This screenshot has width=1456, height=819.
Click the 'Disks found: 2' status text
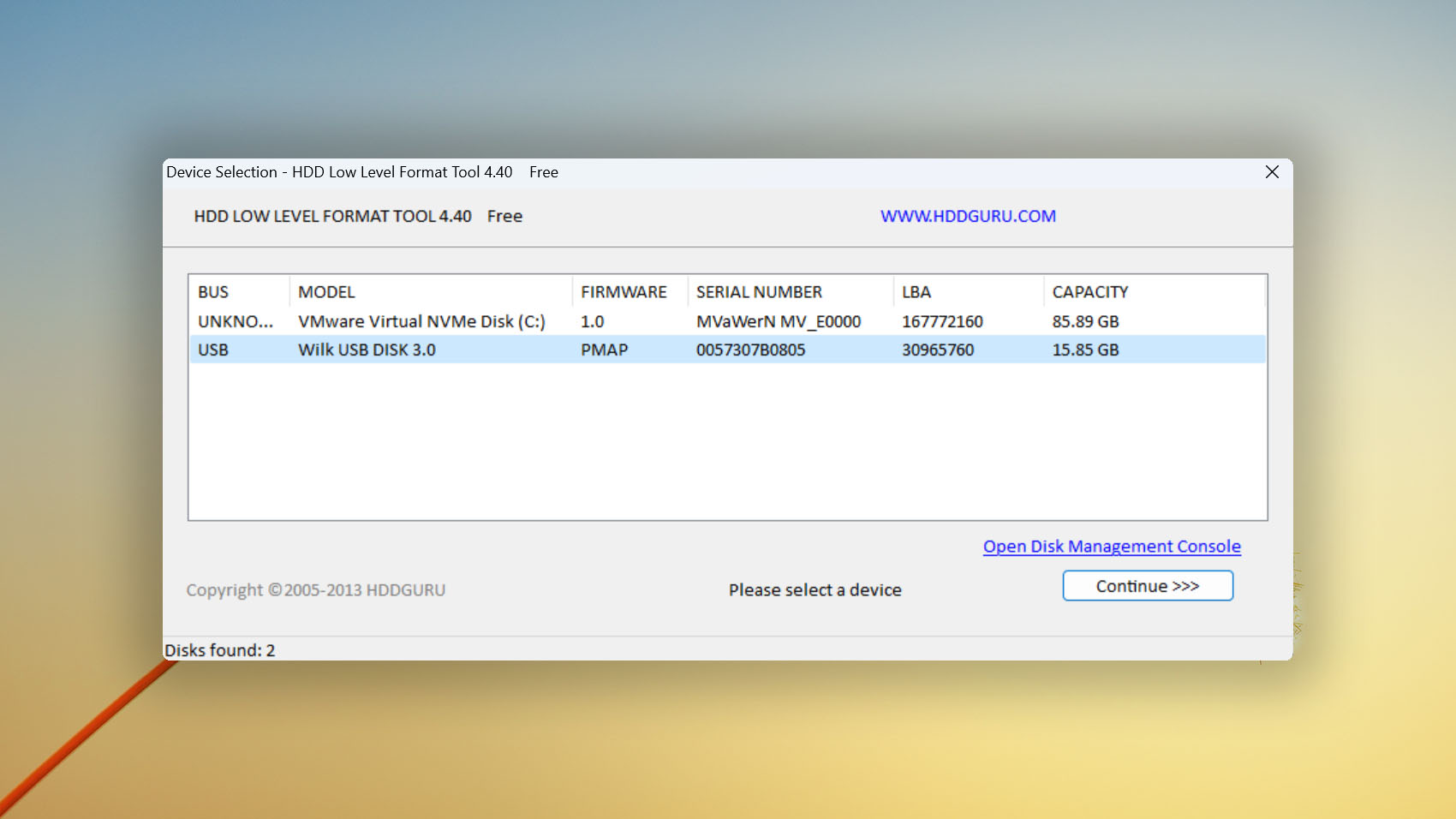(220, 650)
